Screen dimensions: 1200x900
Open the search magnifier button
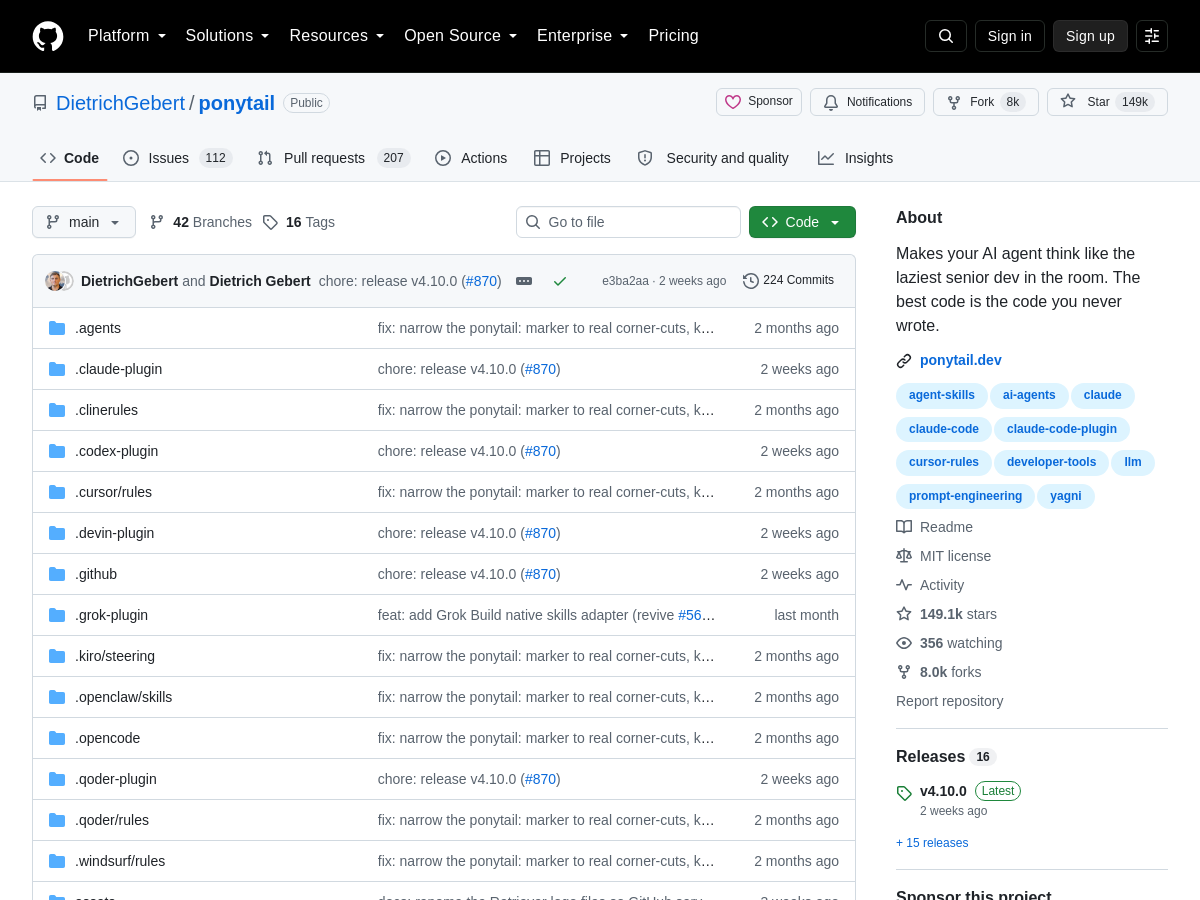pyautogui.click(x=946, y=36)
